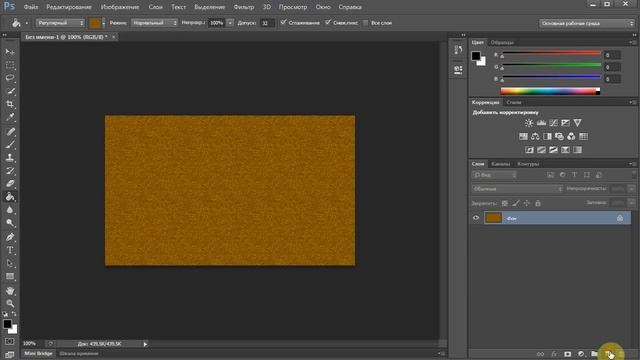This screenshot has width=640, height=360.
Task: Click the tolerance Допуск input field
Action: (267, 23)
